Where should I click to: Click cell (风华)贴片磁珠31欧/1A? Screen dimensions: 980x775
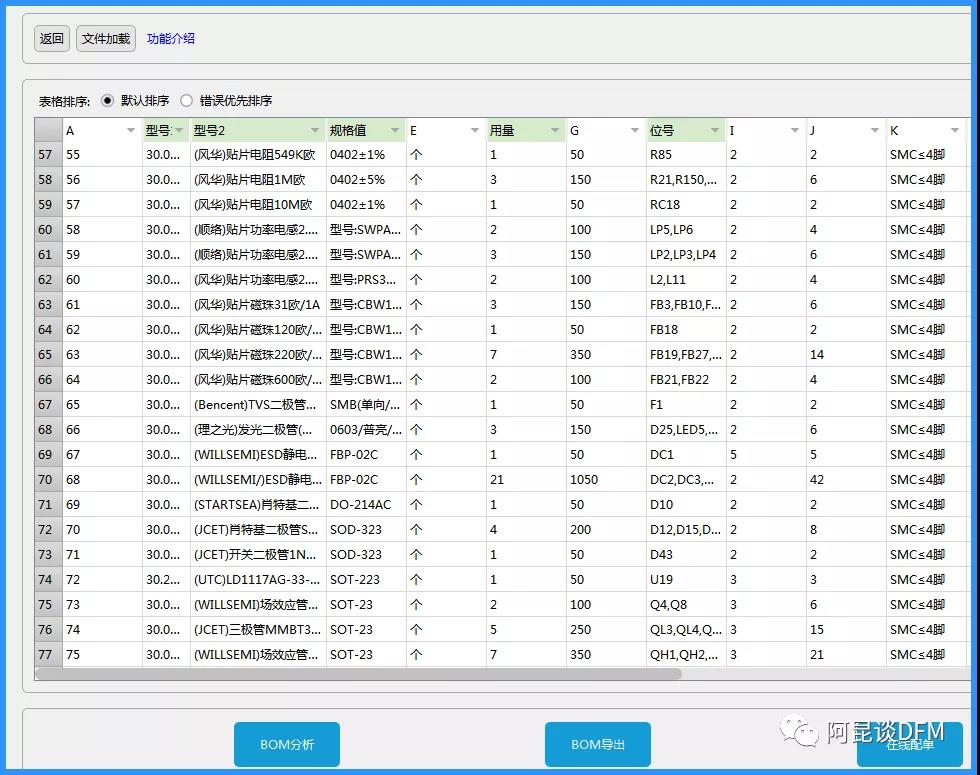[258, 304]
